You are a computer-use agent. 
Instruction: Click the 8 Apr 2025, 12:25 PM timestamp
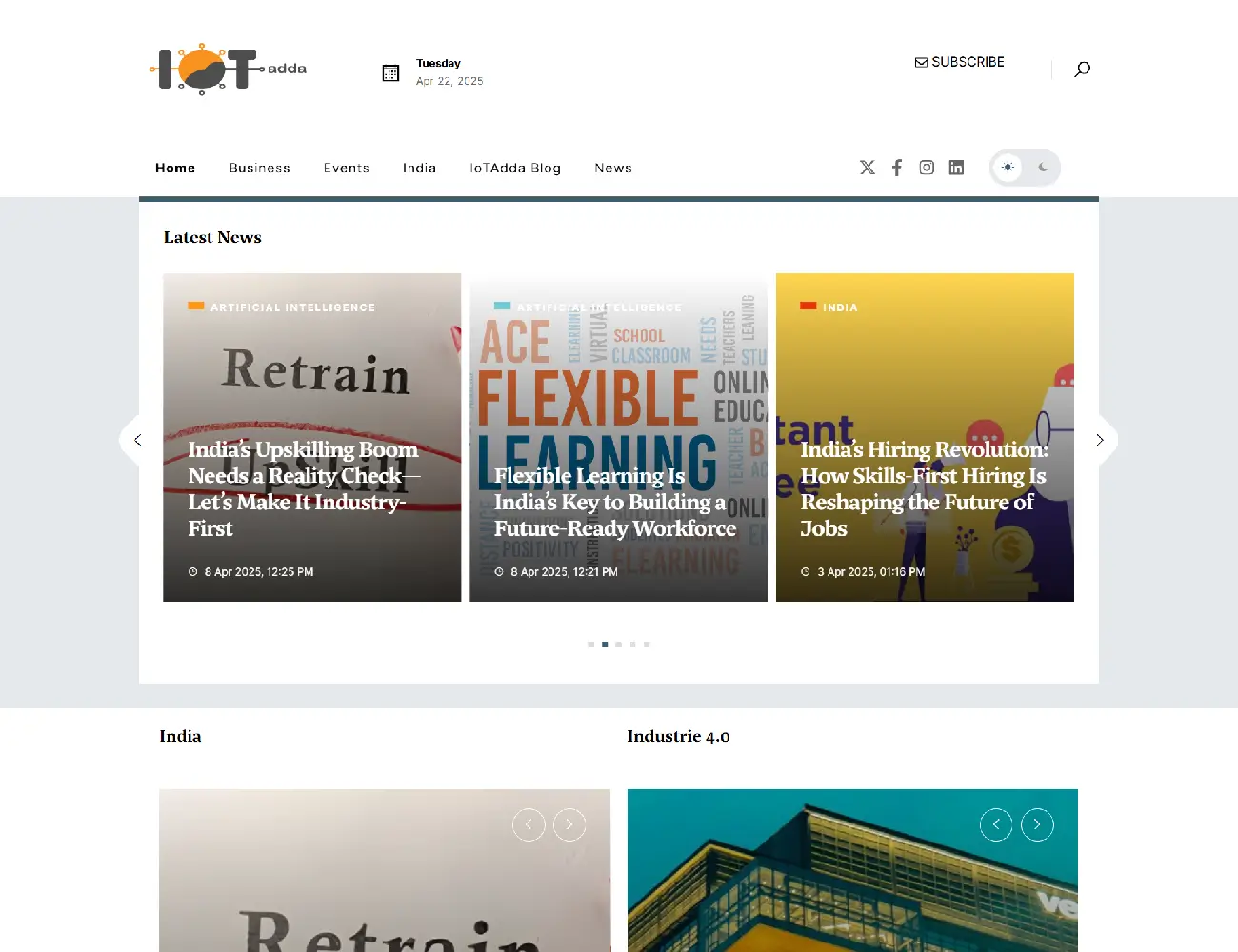tap(259, 572)
